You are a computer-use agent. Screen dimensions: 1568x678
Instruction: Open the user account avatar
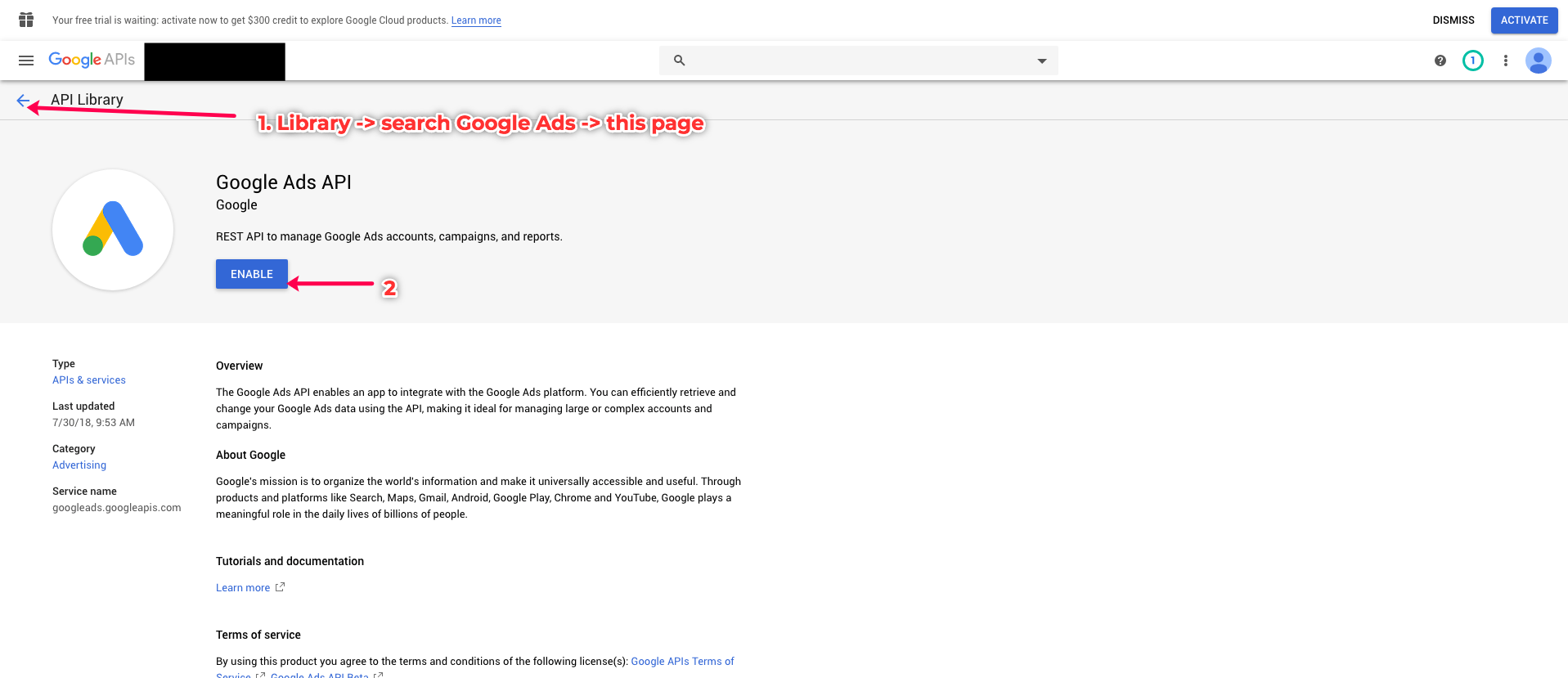click(1538, 61)
